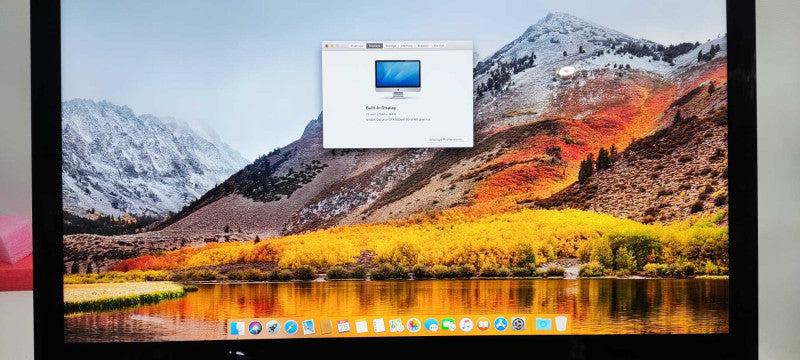Open the iTunes music note icon
The image size is (800, 360).
tap(466, 324)
